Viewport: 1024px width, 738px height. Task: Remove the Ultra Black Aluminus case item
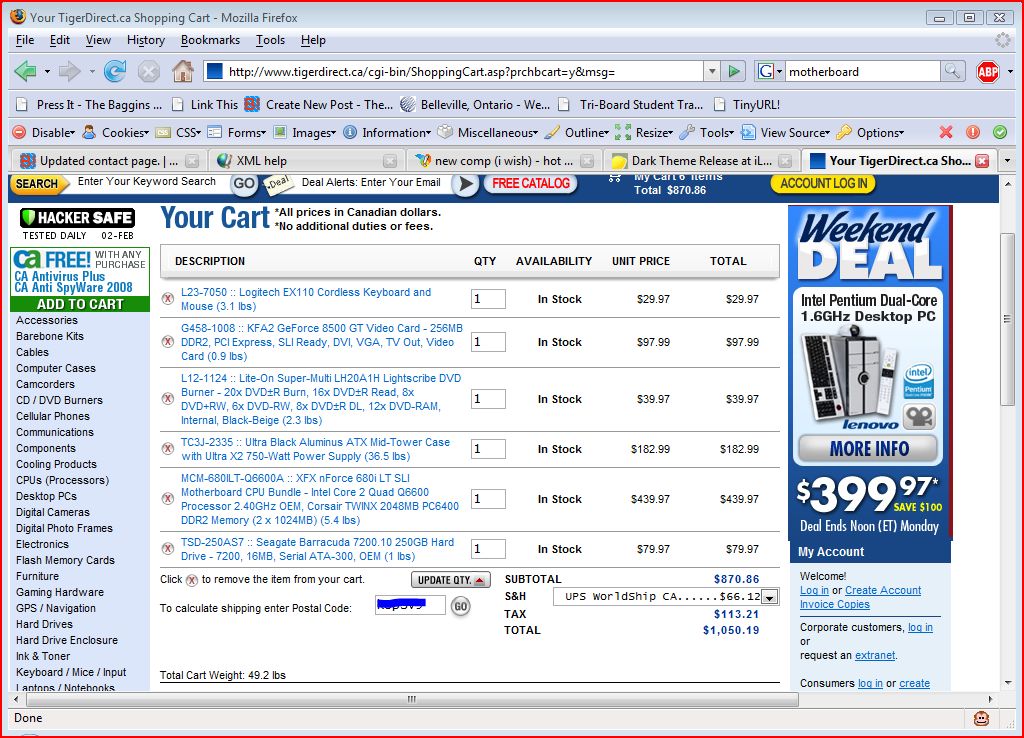[168, 449]
